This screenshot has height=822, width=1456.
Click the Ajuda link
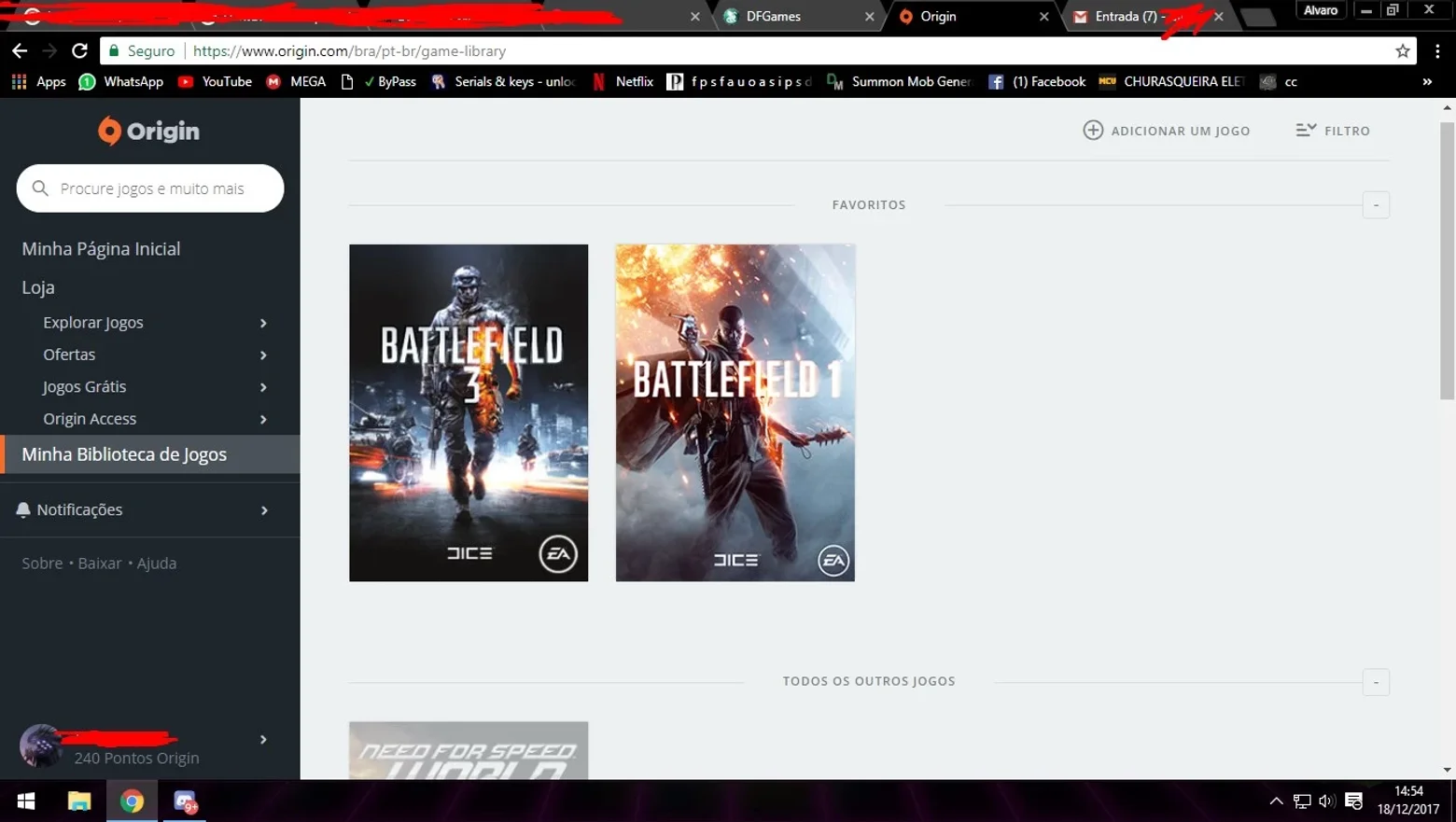(157, 564)
